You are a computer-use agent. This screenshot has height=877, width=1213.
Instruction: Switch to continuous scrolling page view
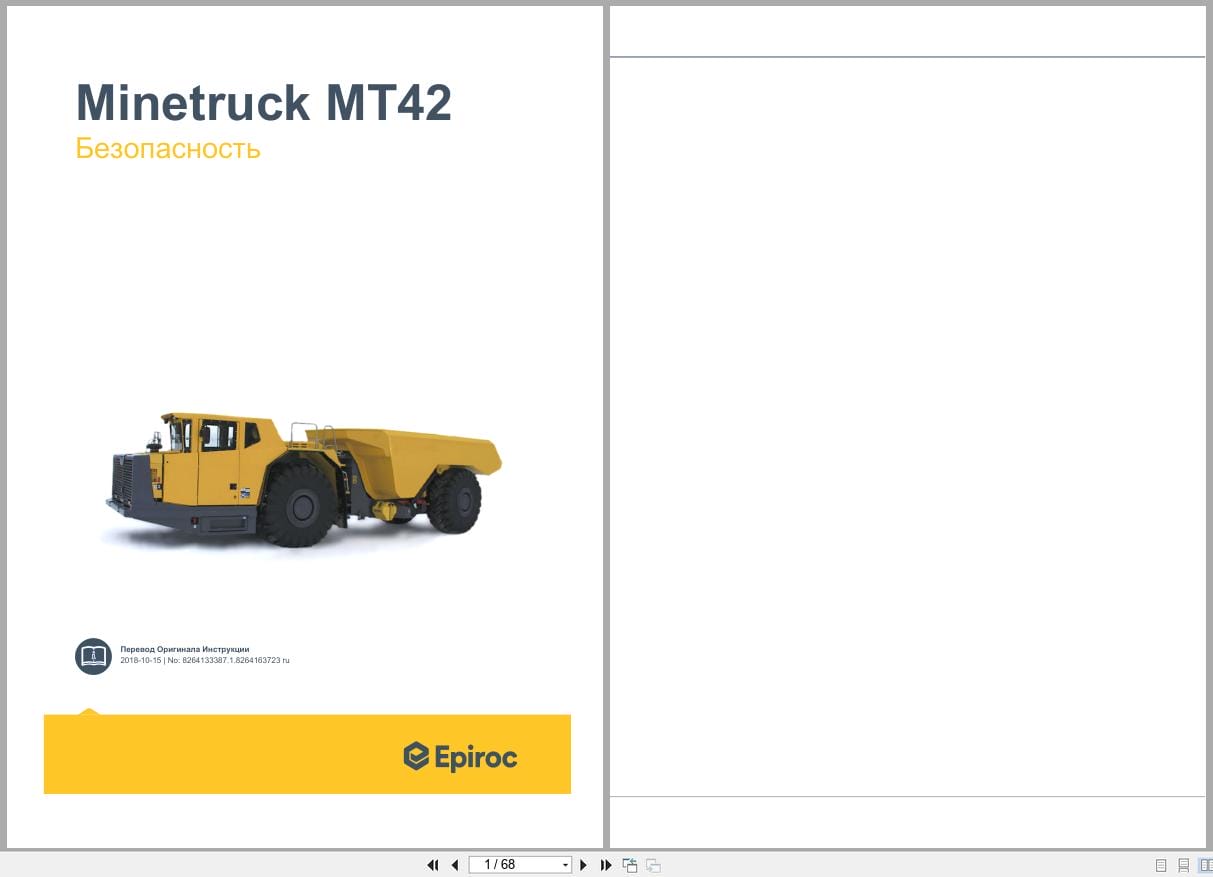1184,865
